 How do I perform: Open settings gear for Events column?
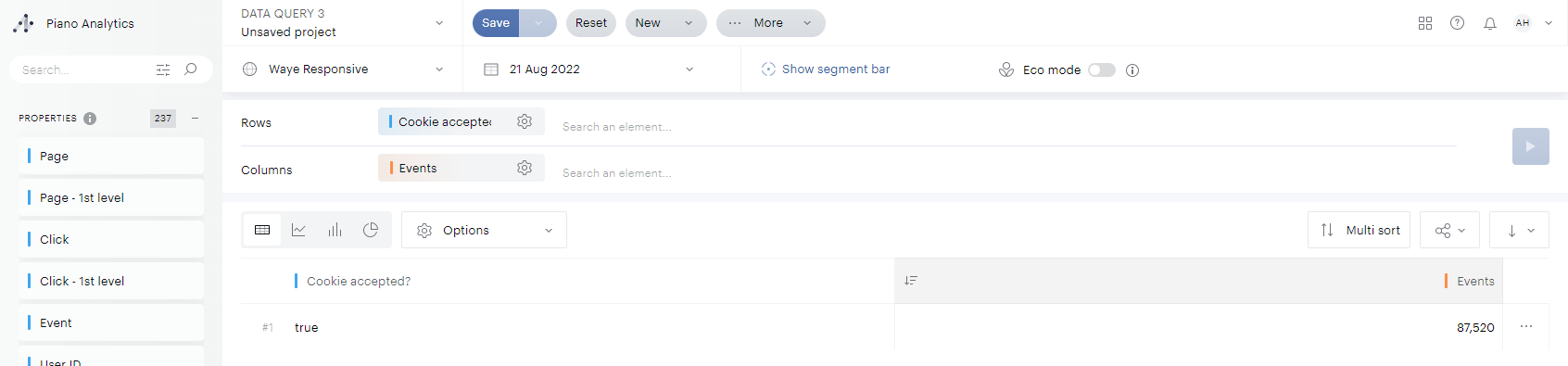coord(525,168)
